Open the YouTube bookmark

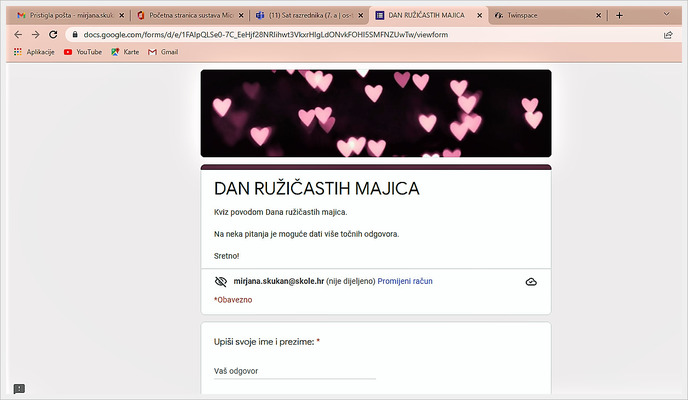[x=83, y=52]
